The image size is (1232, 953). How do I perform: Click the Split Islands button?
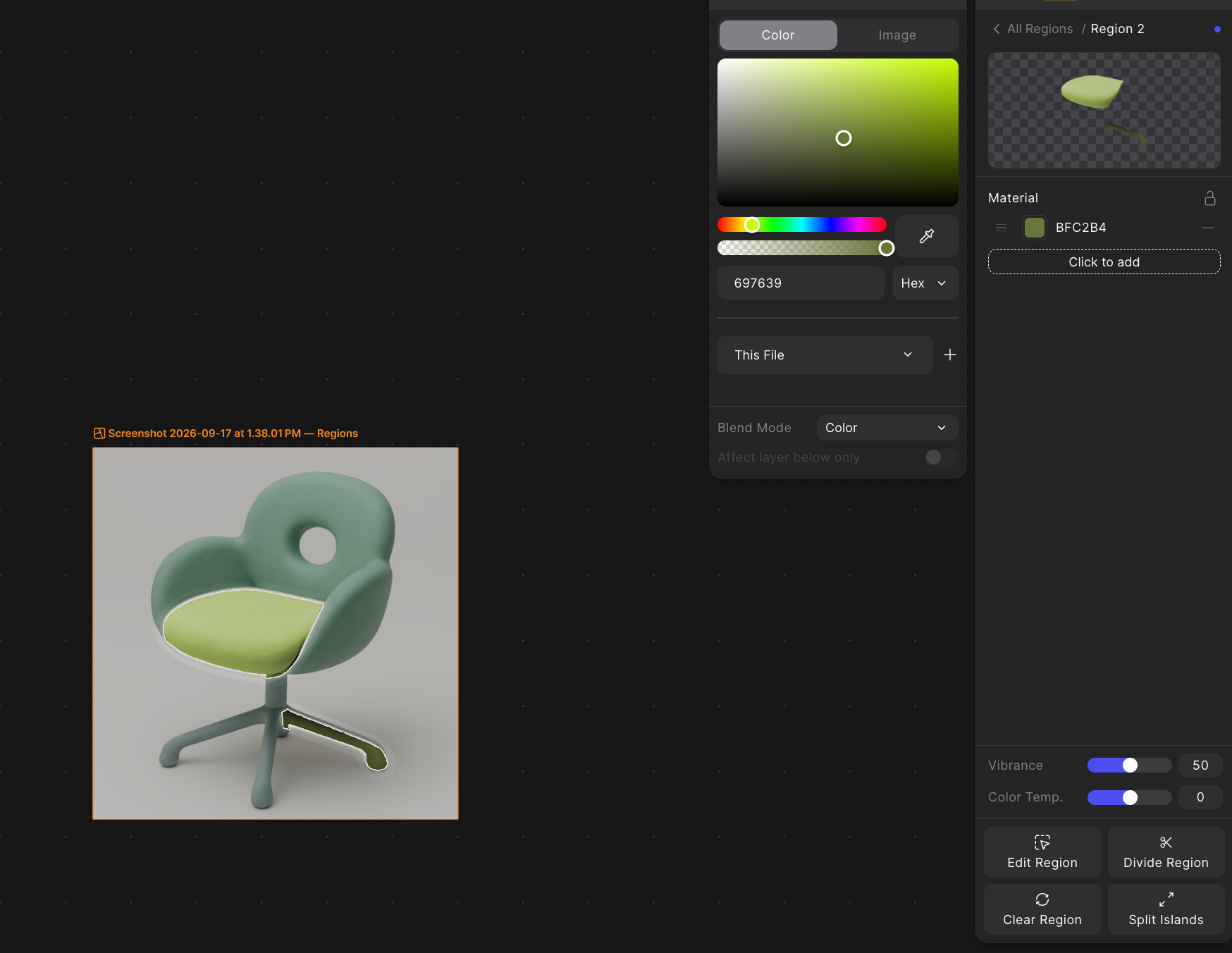click(x=1166, y=909)
